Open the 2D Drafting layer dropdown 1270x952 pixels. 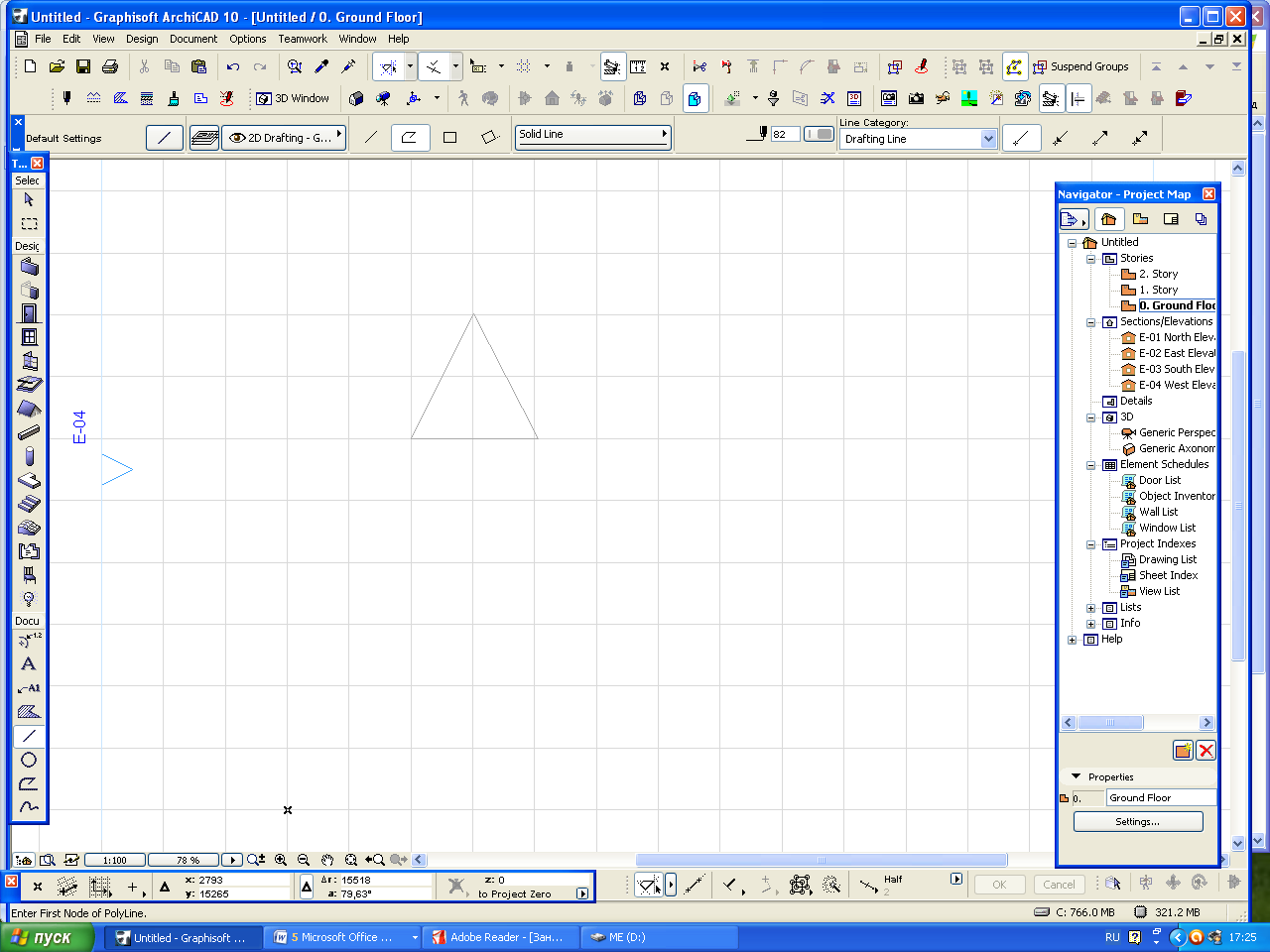tap(284, 137)
